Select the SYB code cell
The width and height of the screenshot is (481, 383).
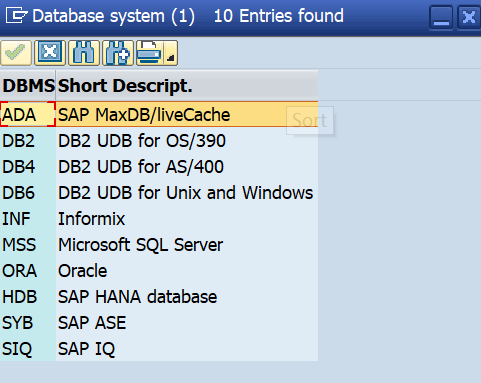point(28,323)
